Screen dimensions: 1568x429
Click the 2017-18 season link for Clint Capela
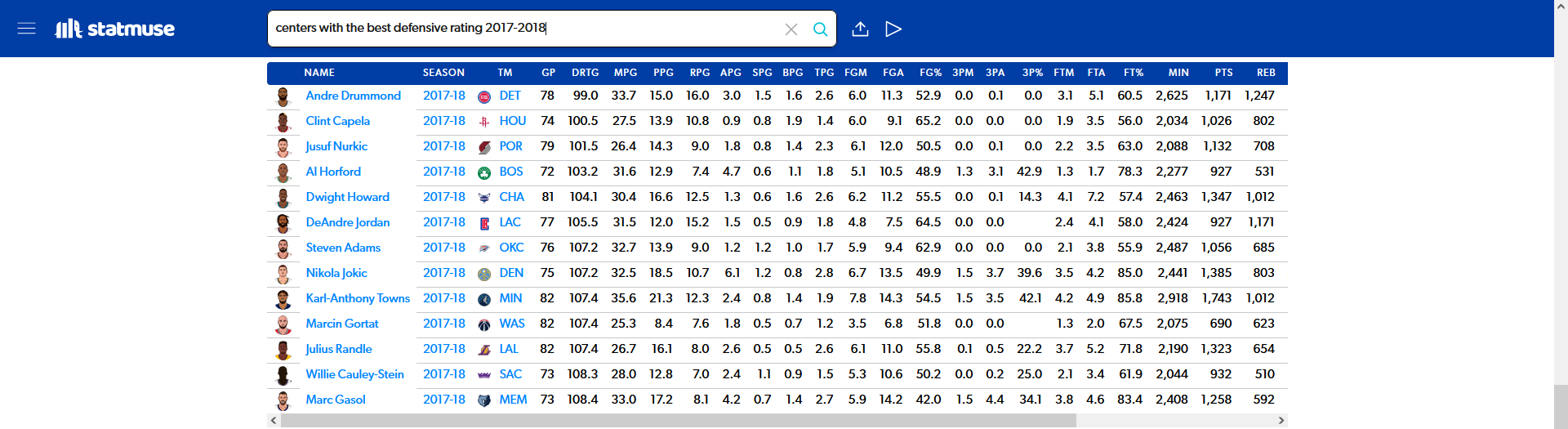[x=443, y=121]
